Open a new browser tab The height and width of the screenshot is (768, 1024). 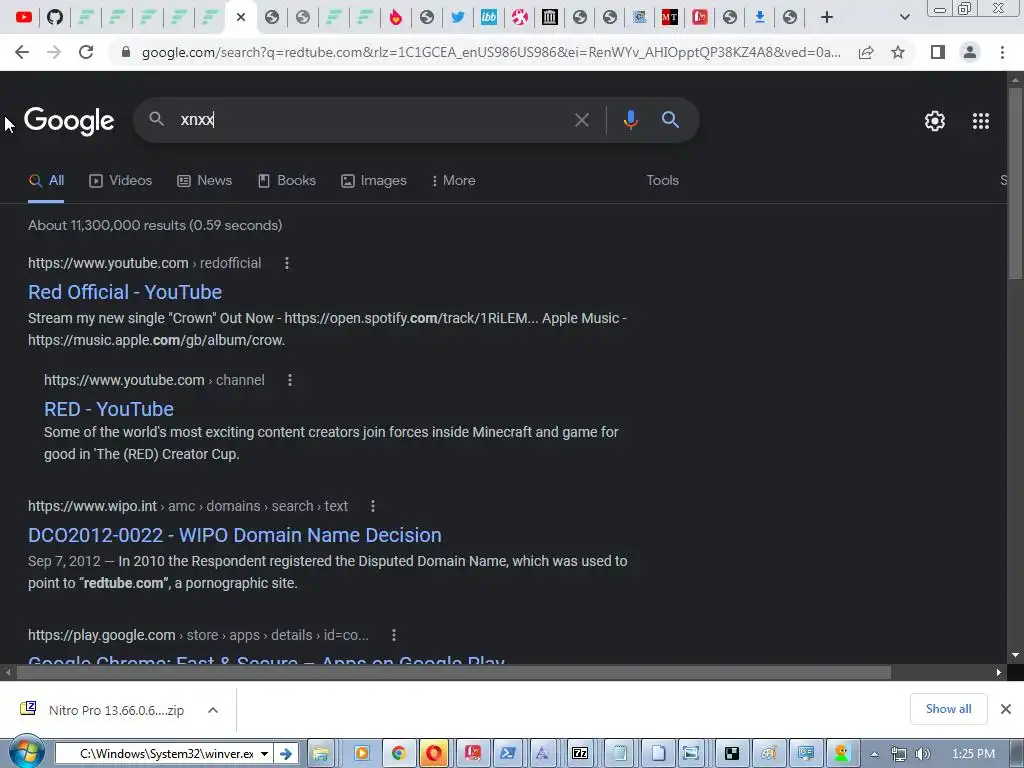pos(827,17)
